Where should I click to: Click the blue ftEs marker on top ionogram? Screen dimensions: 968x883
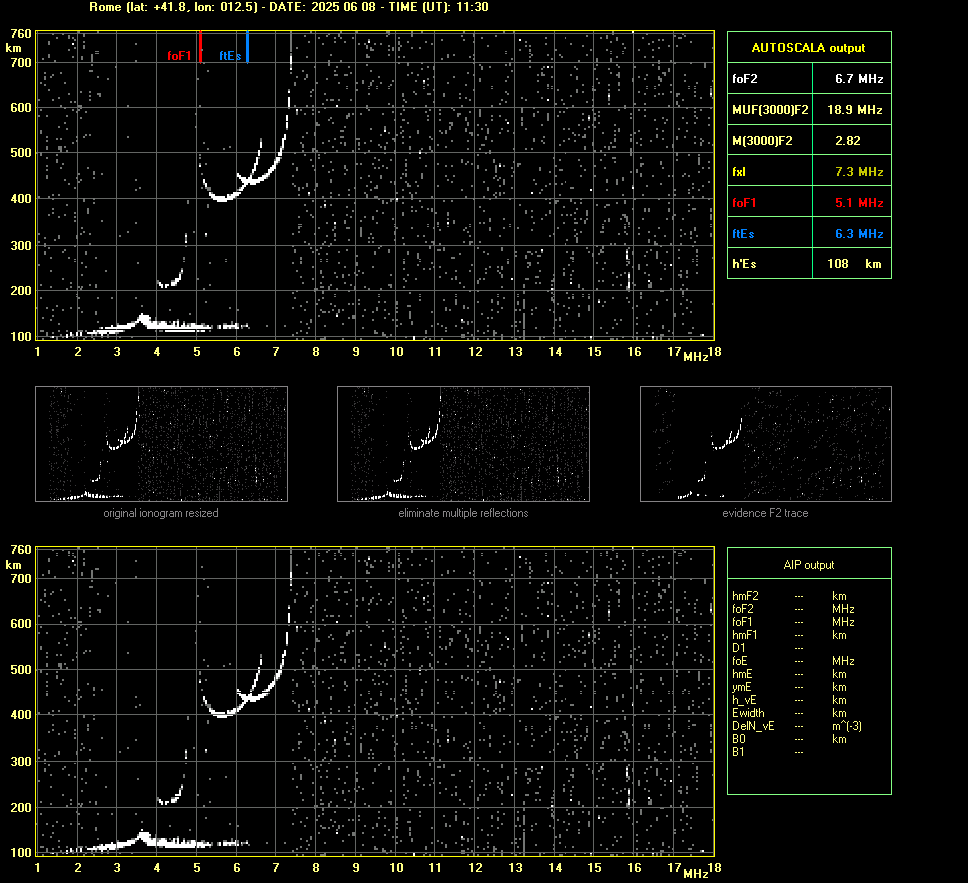click(x=248, y=46)
